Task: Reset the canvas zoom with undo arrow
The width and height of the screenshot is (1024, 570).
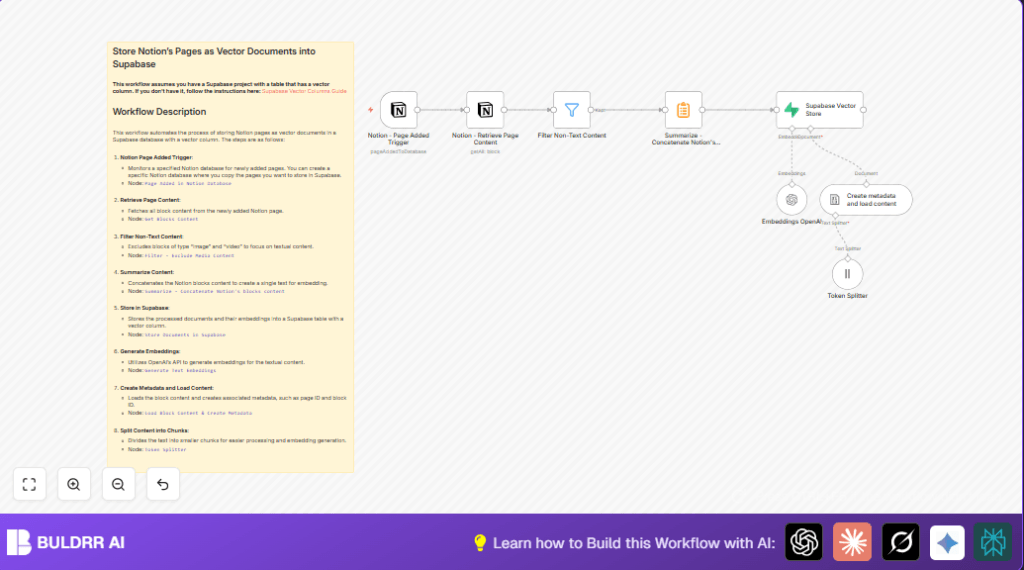Action: (x=163, y=484)
